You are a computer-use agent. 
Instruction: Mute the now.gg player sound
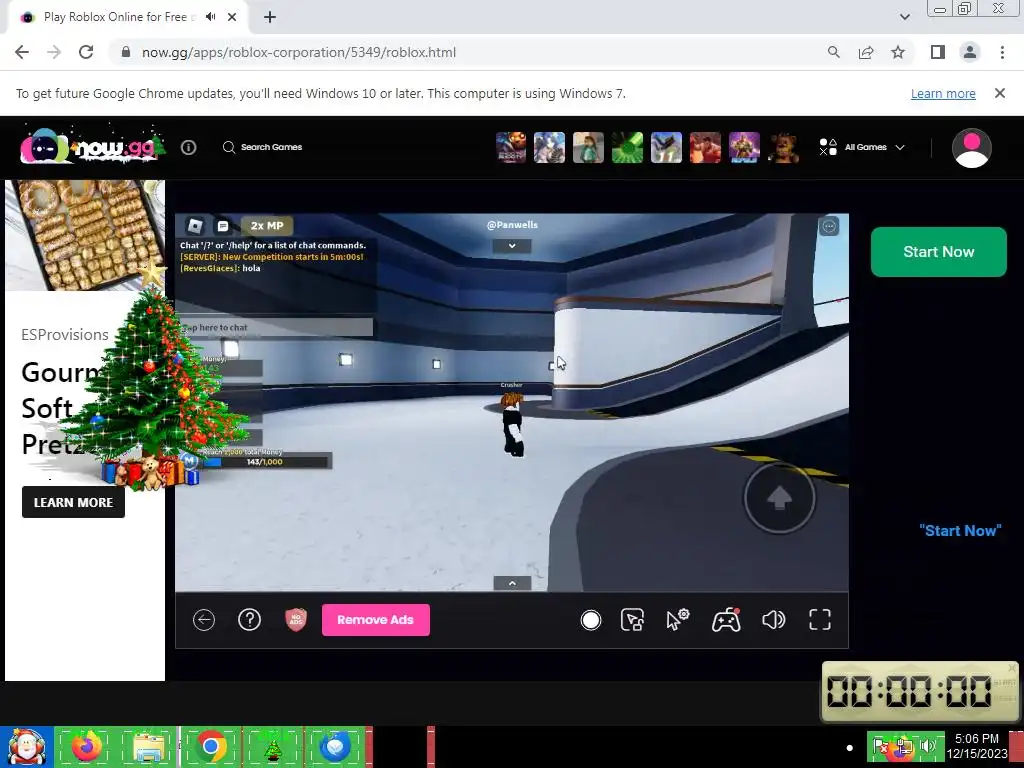coord(773,620)
